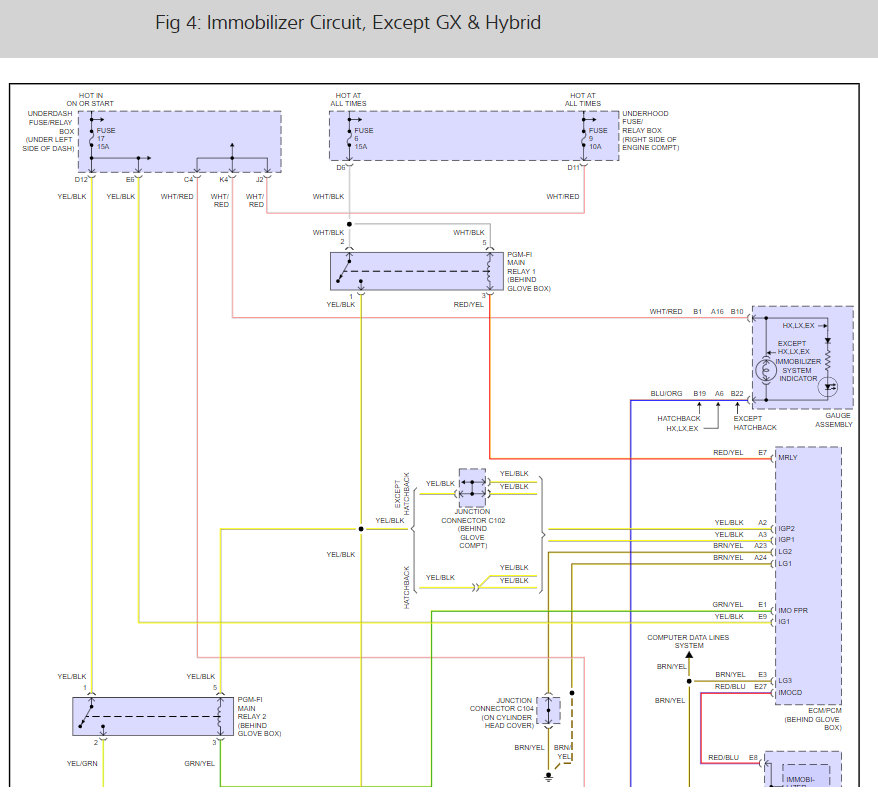878x794 pixels.
Task: Click the Junction Connector C102 symbol
Action: [471, 487]
